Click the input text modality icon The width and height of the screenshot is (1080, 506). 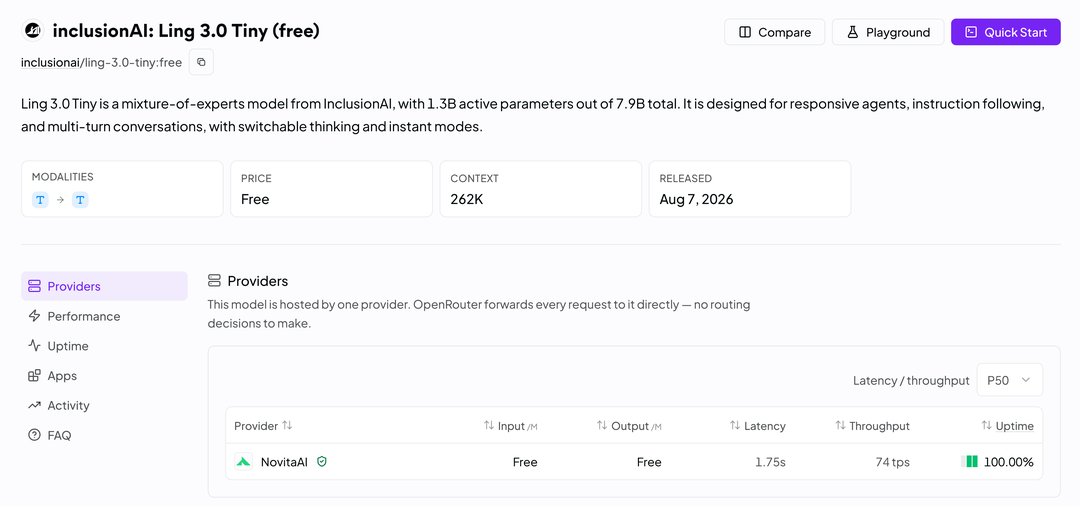pos(40,200)
